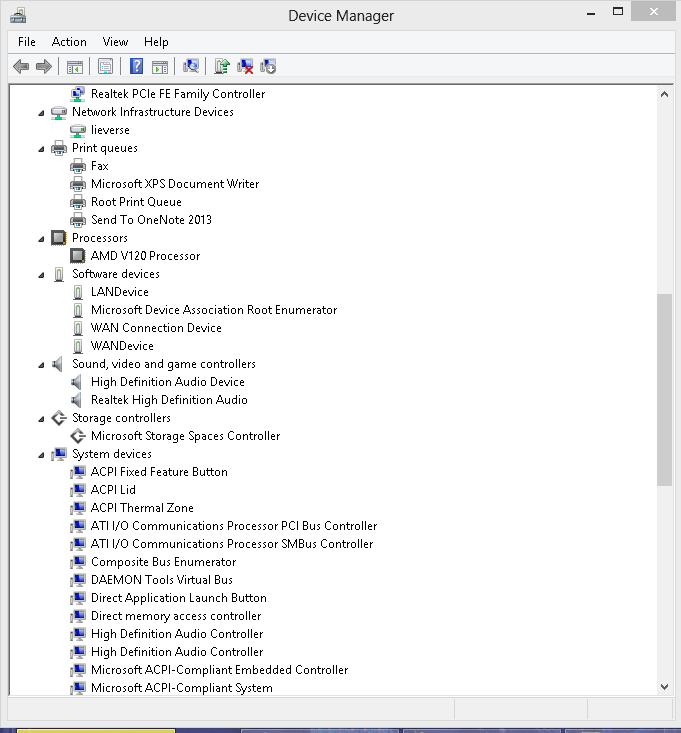Viewport: 681px width, 733px height.
Task: Open the Action menu
Action: (x=69, y=42)
